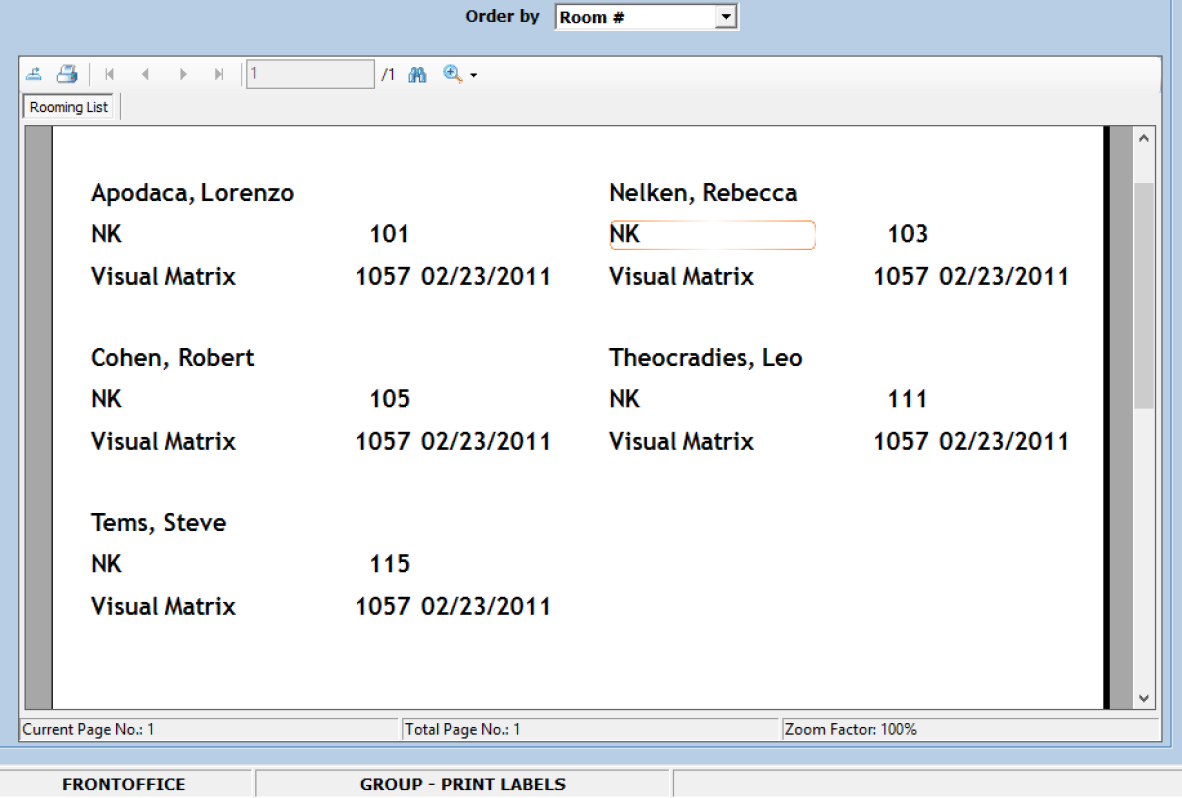Open find text binoculars tool
The width and height of the screenshot is (1182, 798).
point(418,74)
